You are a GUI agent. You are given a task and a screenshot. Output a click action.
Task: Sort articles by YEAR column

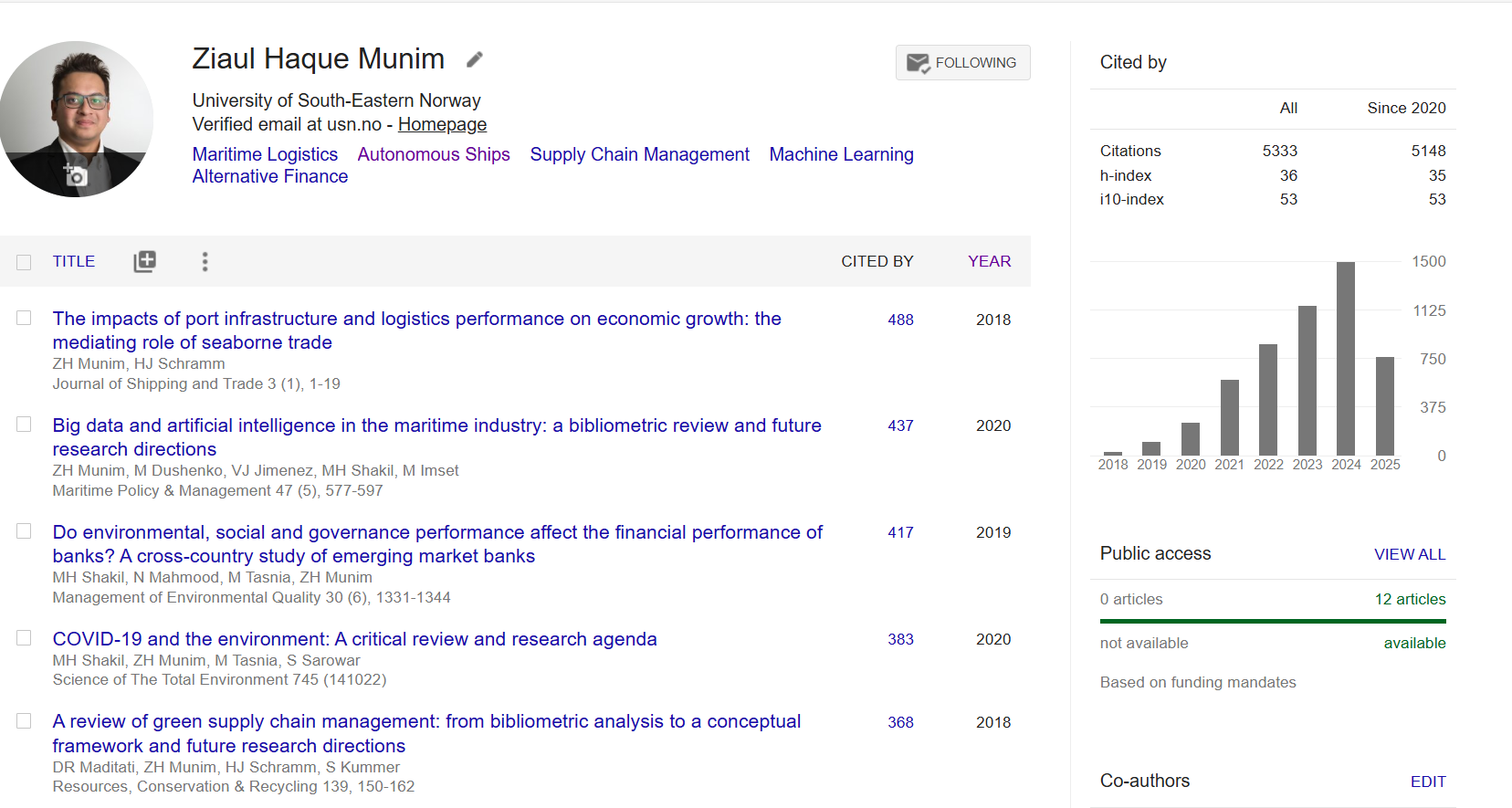989,261
